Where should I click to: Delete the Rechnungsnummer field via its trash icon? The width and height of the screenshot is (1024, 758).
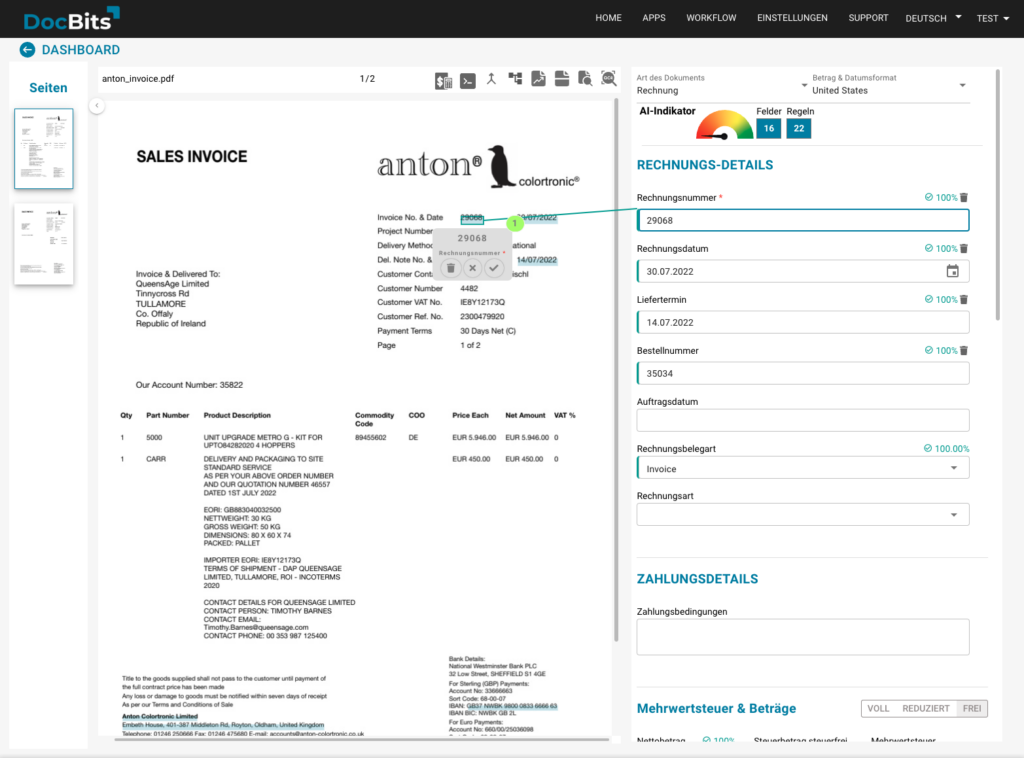[x=964, y=198]
